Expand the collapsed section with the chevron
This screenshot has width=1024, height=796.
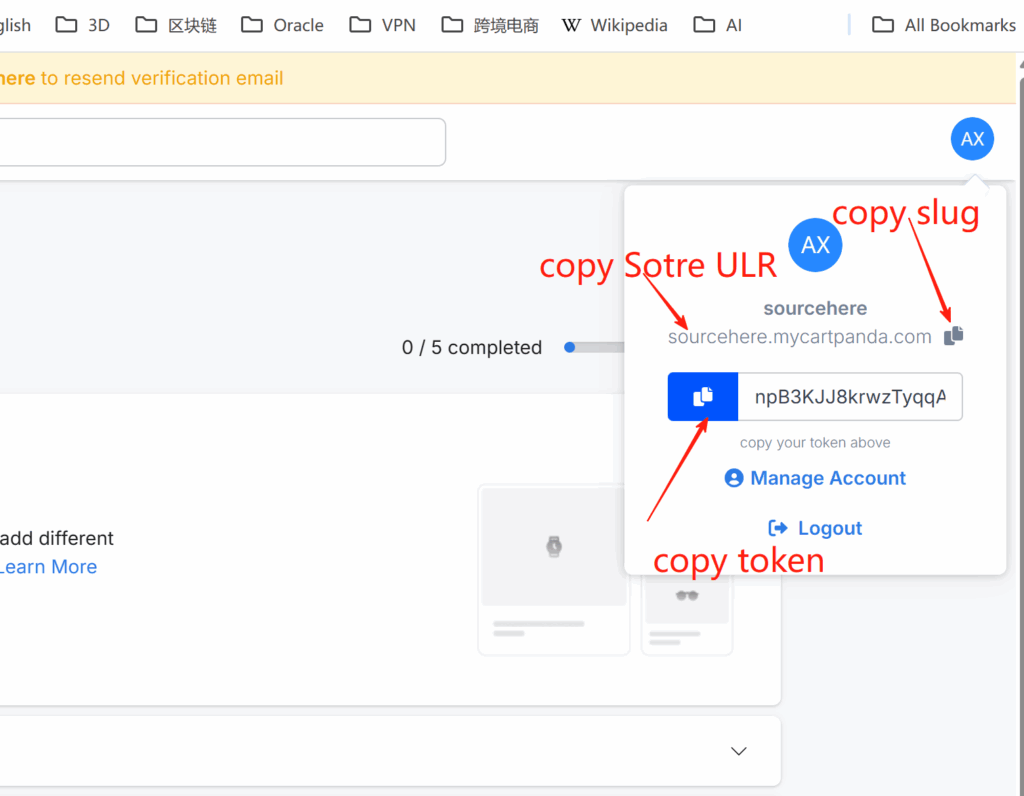(x=739, y=751)
